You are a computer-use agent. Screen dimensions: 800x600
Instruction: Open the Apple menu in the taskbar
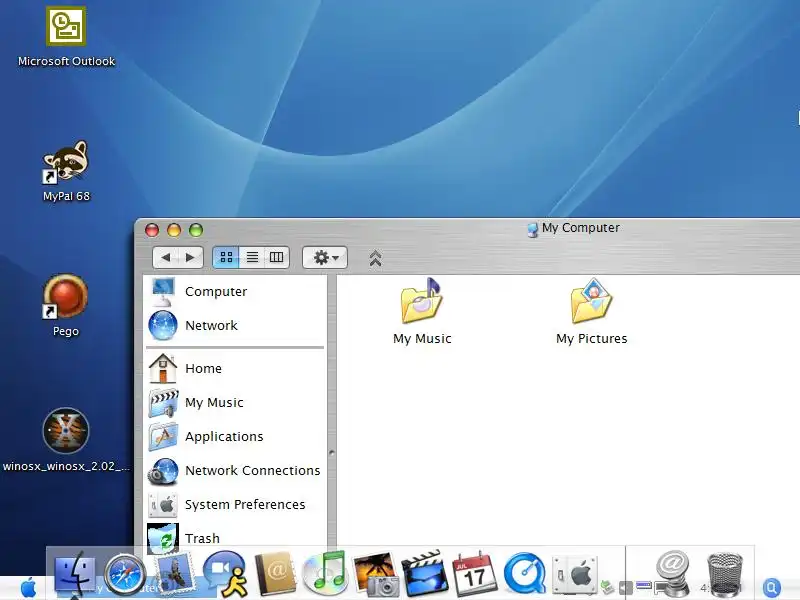tap(28, 587)
